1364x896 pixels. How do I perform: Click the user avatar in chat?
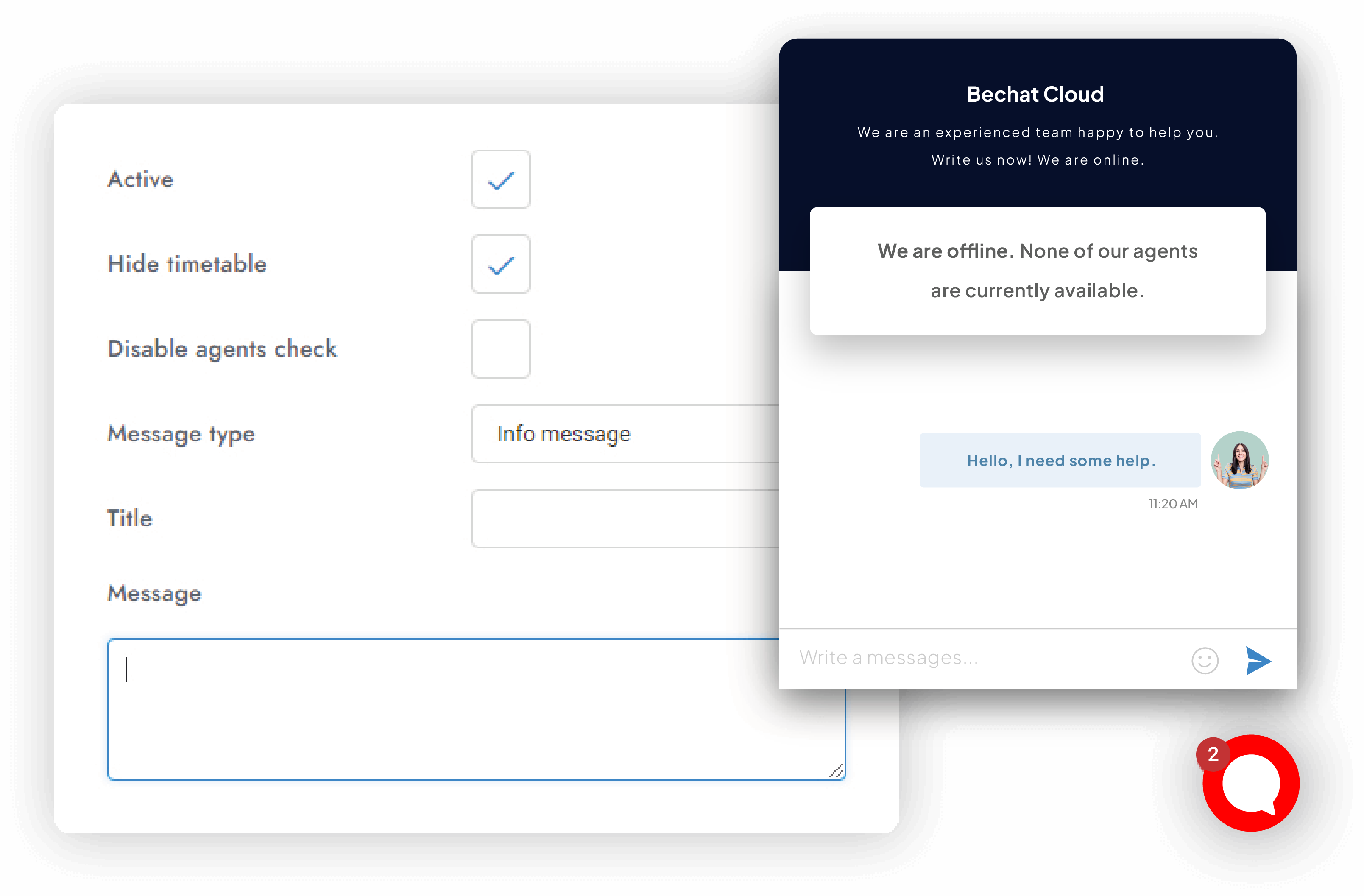[x=1239, y=460]
